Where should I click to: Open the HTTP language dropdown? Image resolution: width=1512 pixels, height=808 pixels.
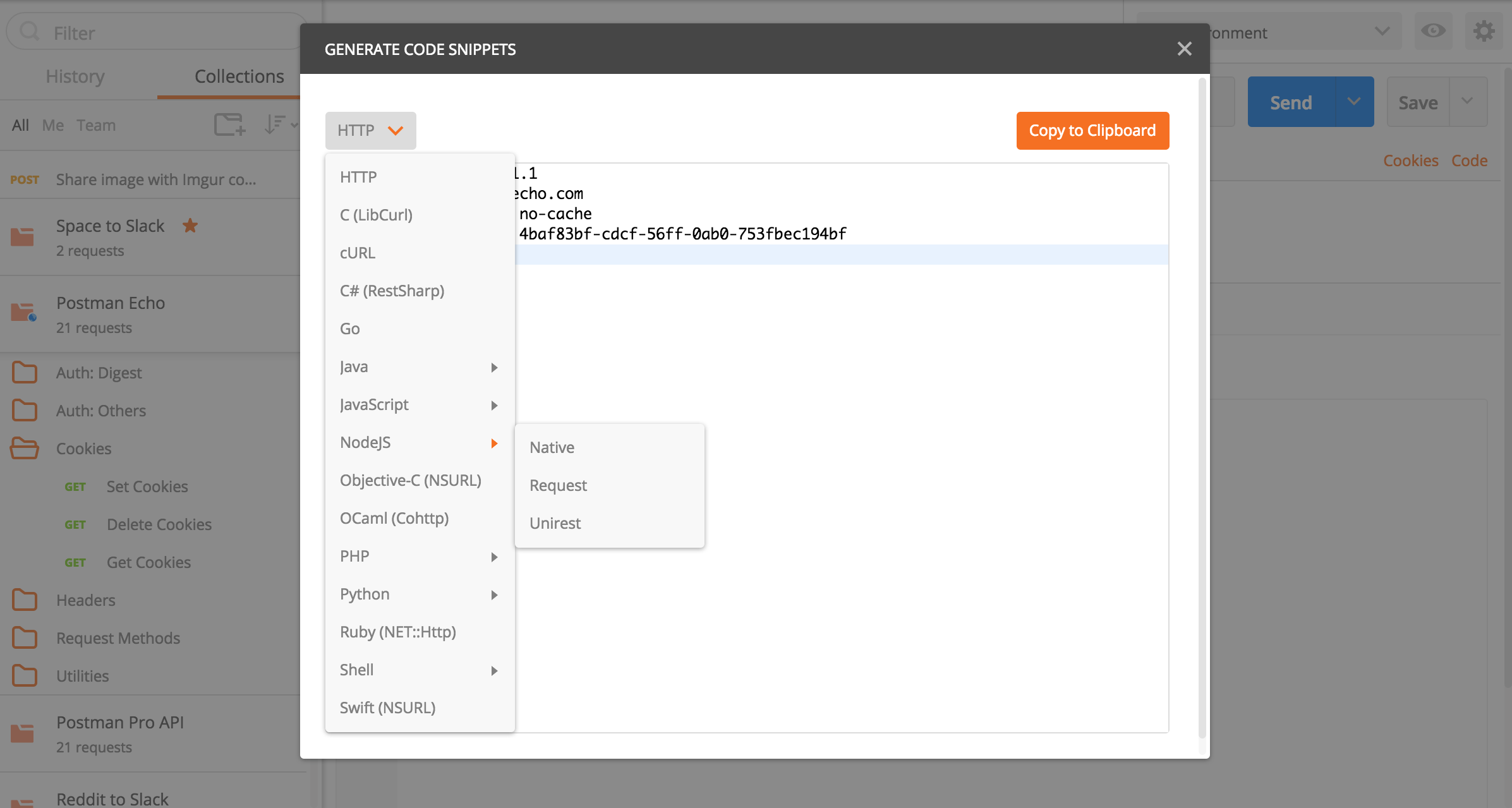tap(370, 130)
